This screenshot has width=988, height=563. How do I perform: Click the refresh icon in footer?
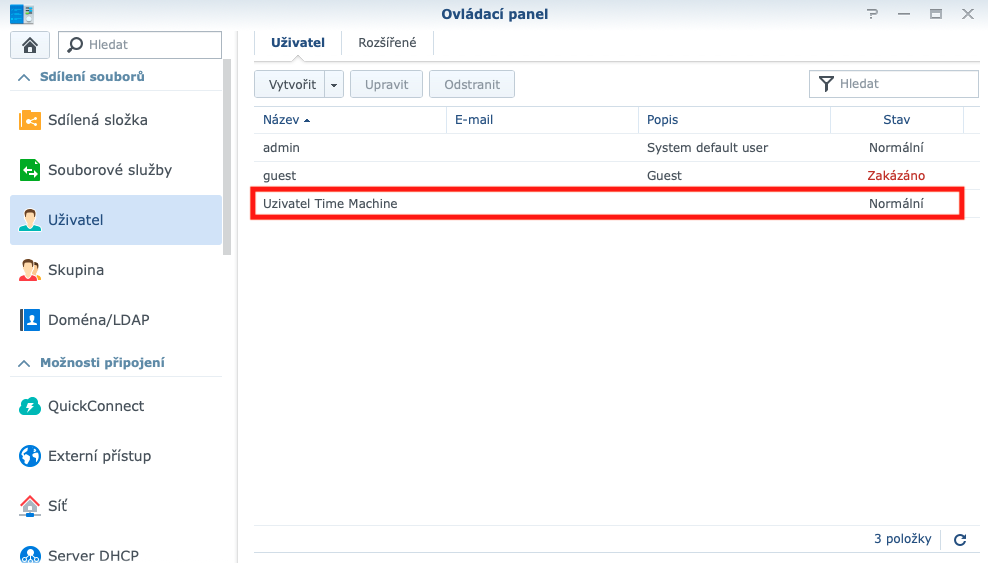pyautogui.click(x=960, y=540)
